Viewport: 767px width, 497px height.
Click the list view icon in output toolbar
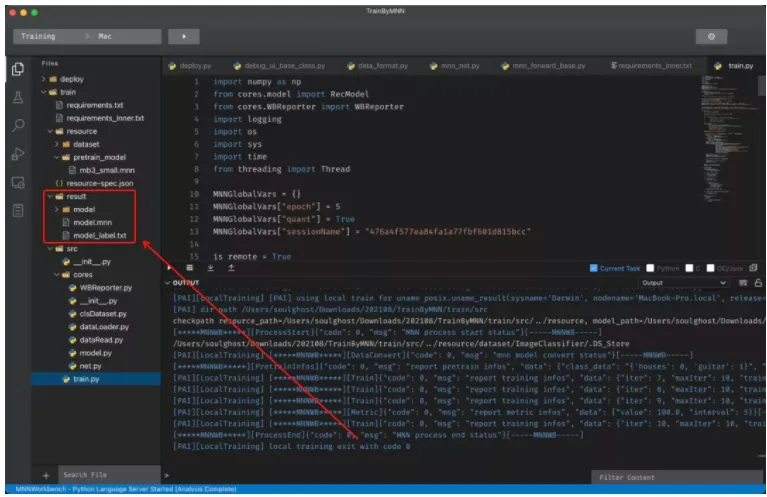(190, 268)
